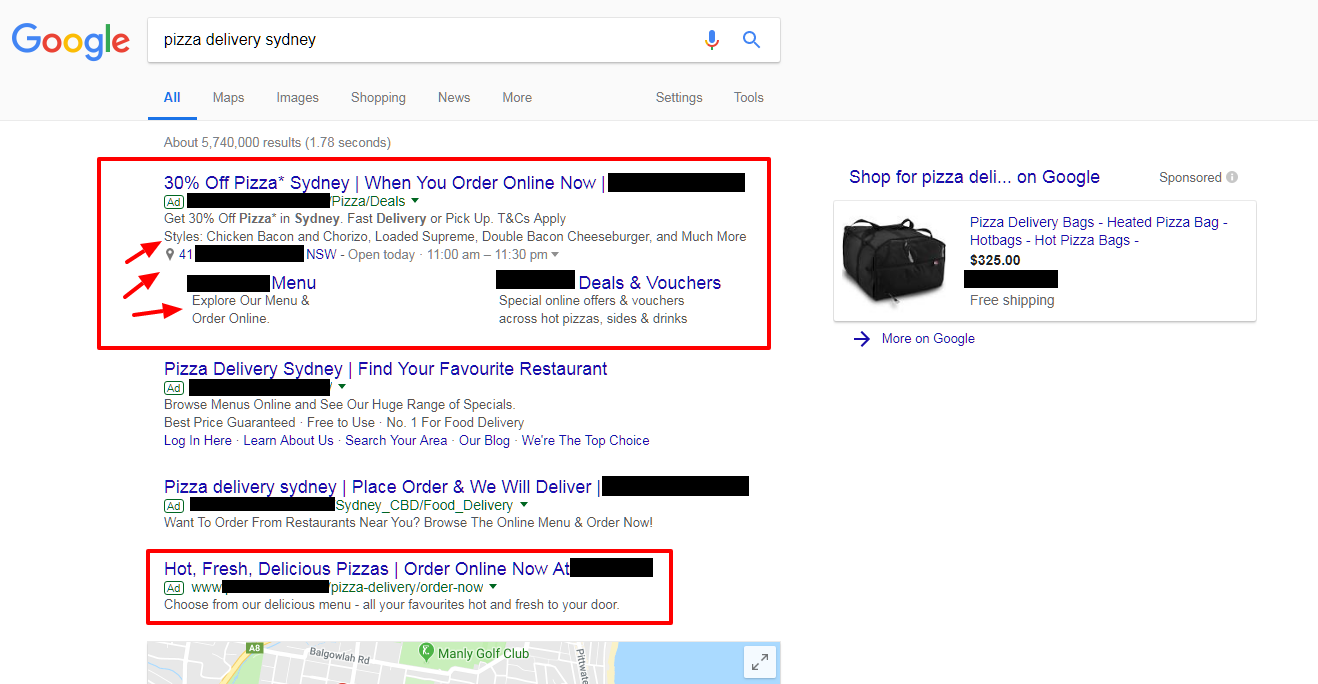
Task: Start voice search with the microphone icon
Action: (712, 40)
